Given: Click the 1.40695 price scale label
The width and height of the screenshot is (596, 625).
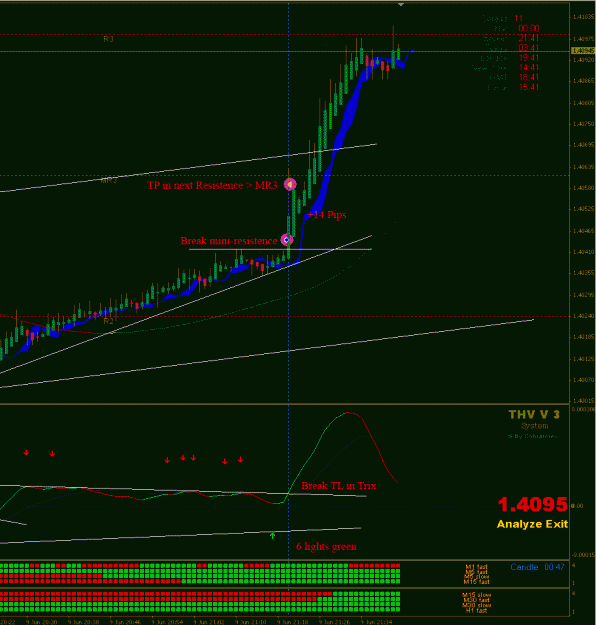Looking at the screenshot, I should (x=583, y=145).
